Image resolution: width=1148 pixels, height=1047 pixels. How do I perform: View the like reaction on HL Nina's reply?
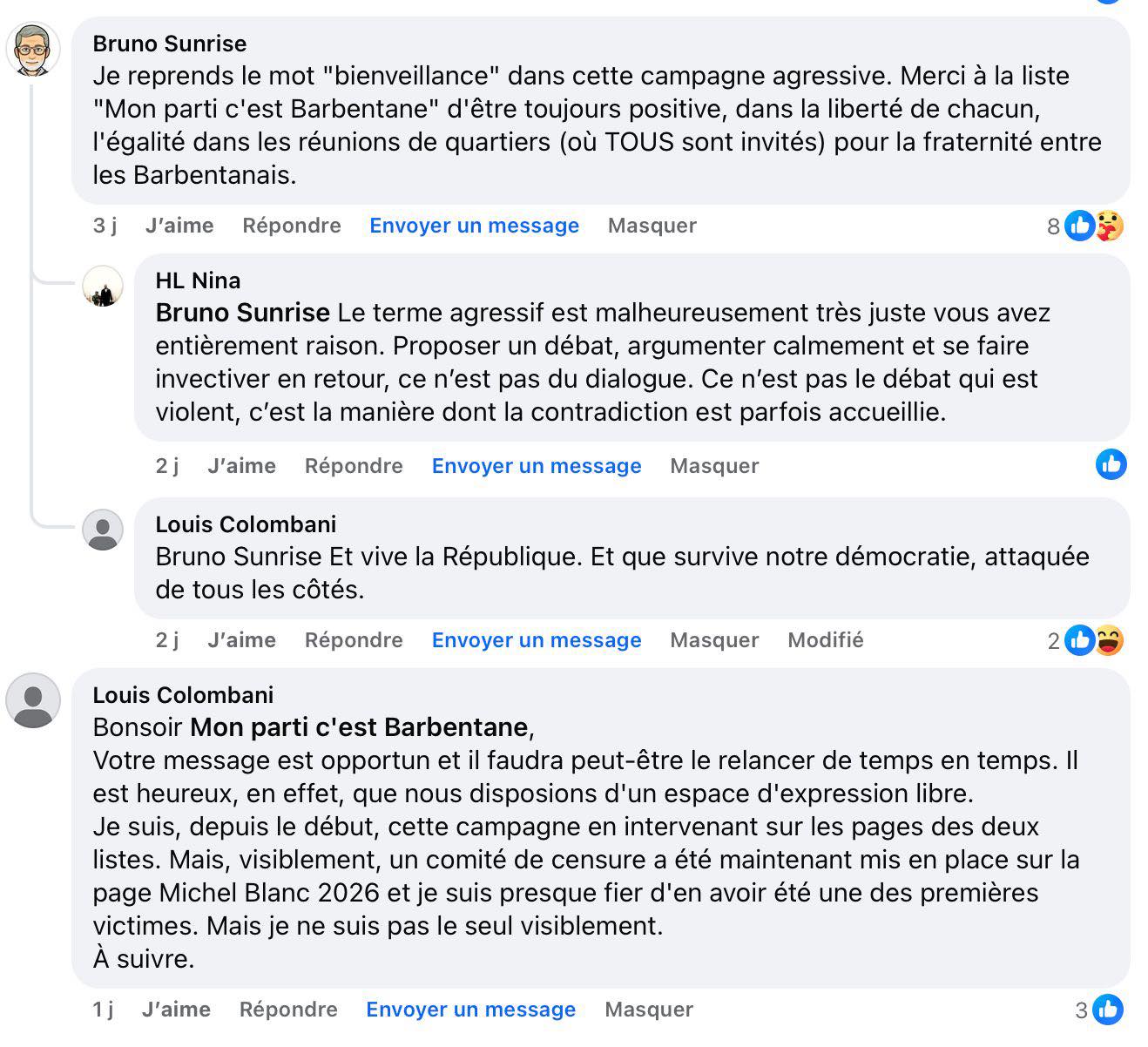coord(1111,464)
